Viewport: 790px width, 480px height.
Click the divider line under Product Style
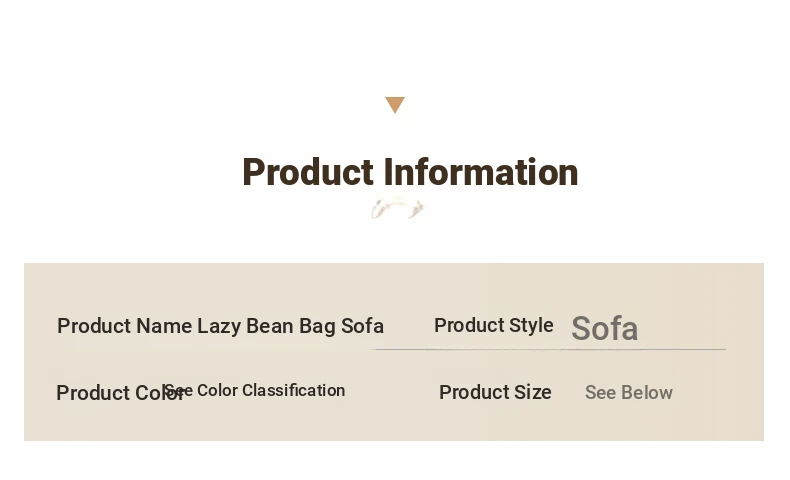coord(549,349)
